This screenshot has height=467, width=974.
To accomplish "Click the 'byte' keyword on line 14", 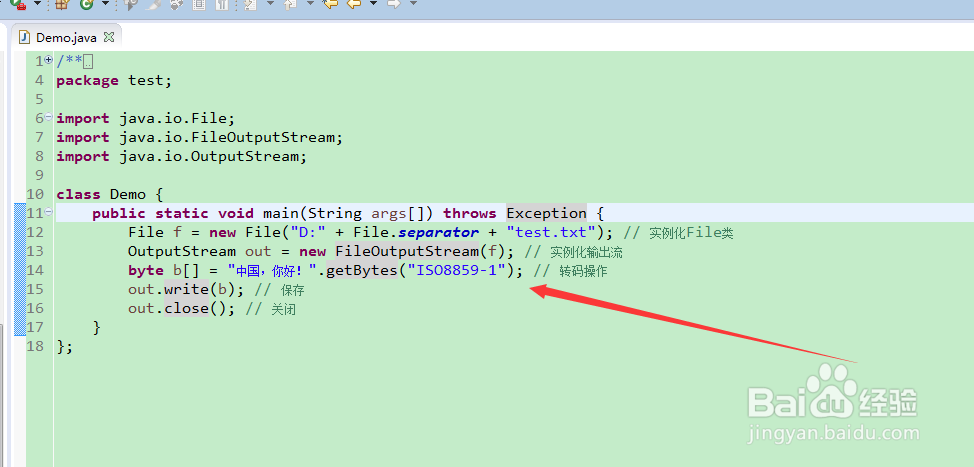I will [146, 270].
